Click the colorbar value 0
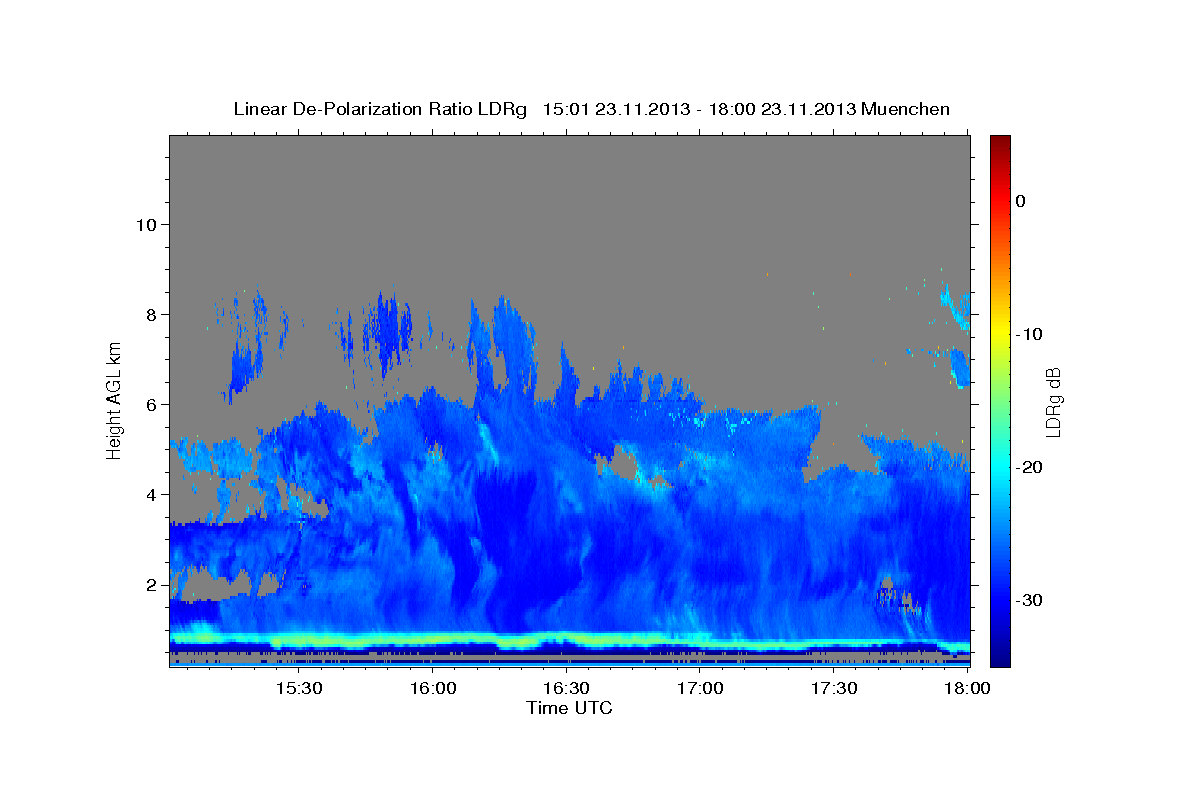This screenshot has width=1200, height=800. click(x=1021, y=201)
